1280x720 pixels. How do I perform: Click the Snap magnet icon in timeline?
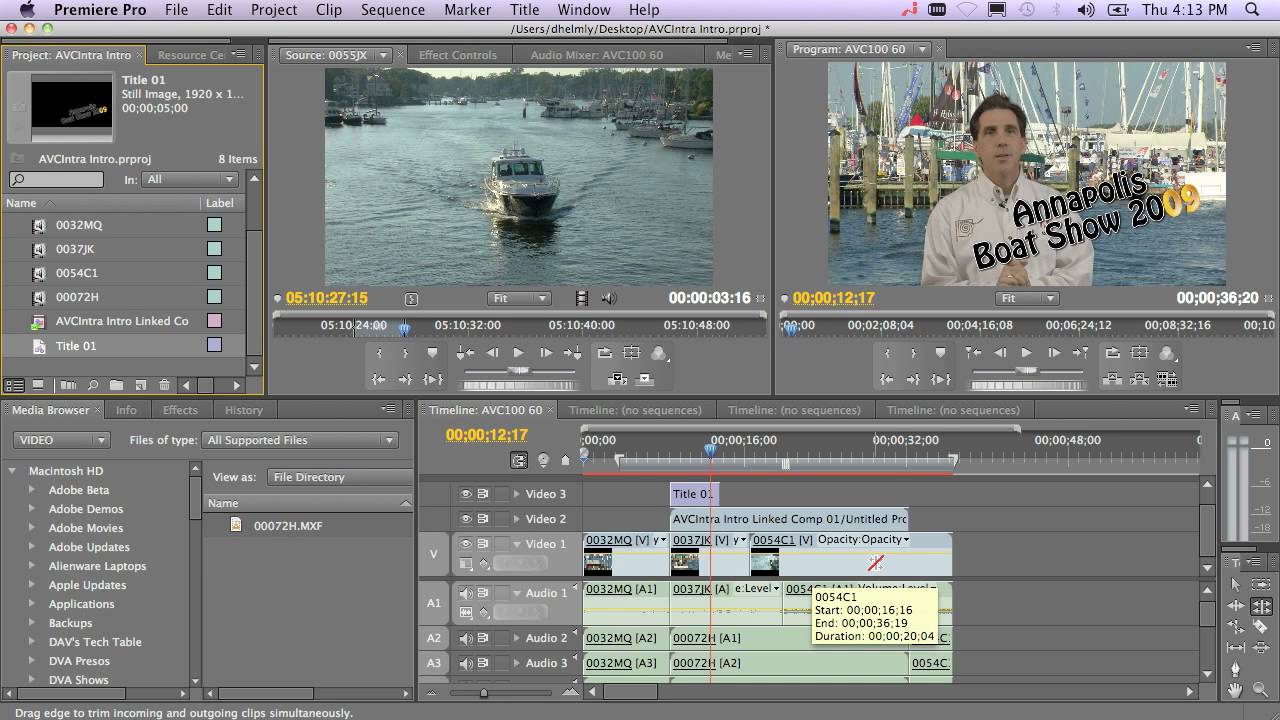click(x=519, y=460)
